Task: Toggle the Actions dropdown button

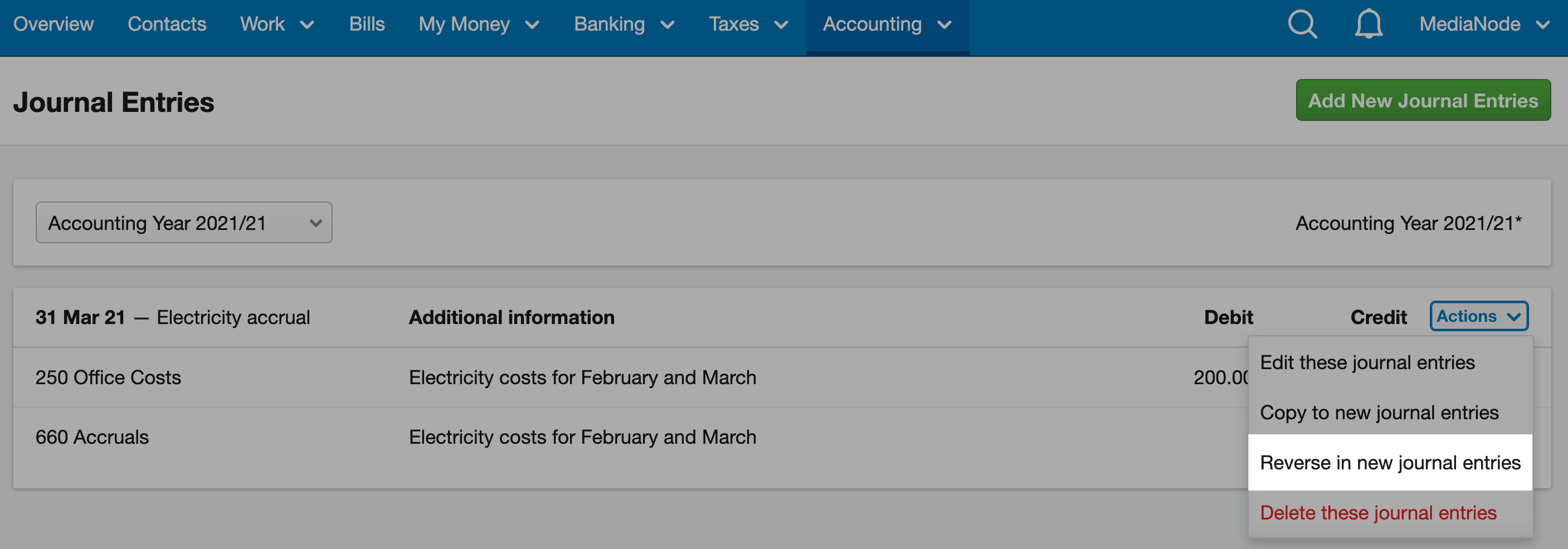Action: [1478, 316]
